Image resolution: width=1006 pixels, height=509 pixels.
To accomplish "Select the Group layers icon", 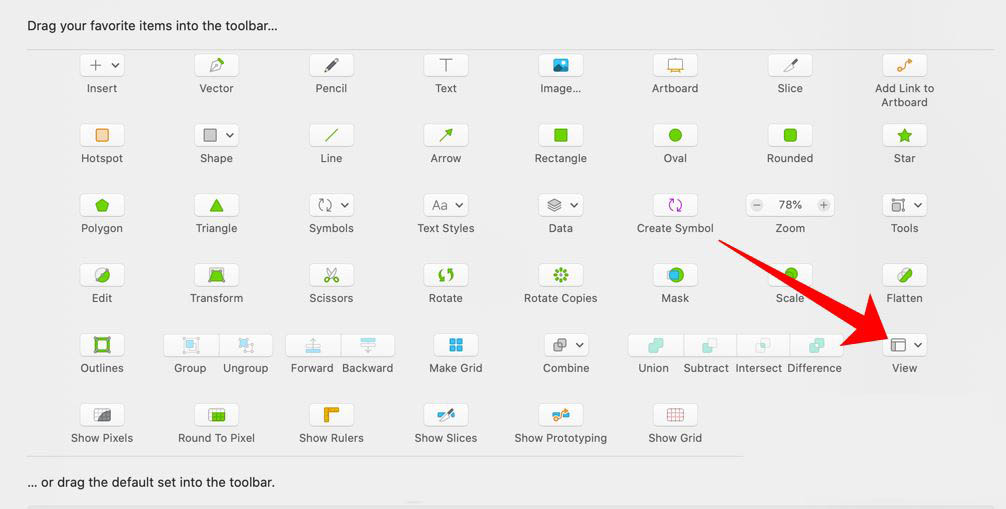I will [191, 345].
